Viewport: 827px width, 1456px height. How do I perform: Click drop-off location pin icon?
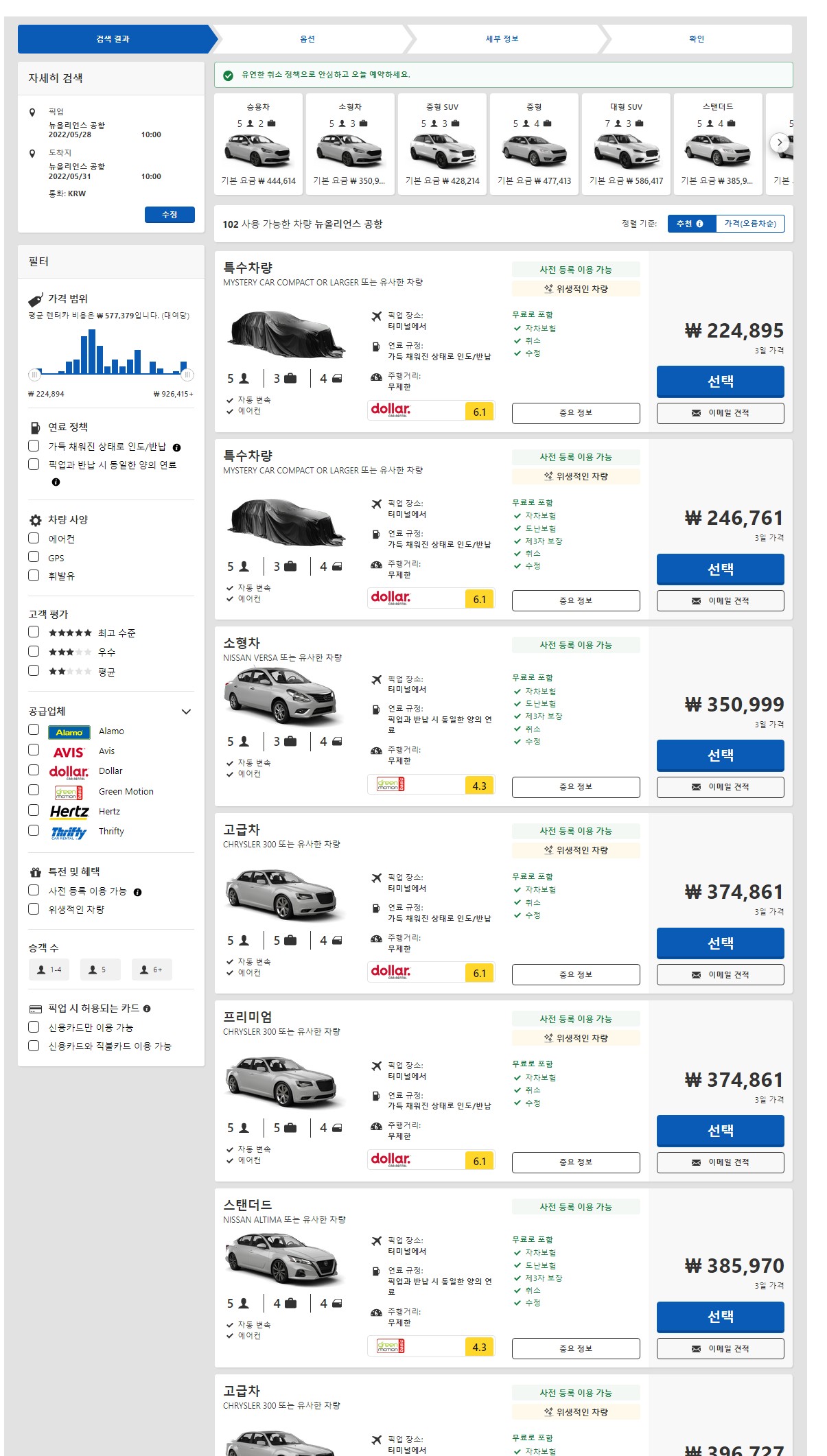(32, 154)
